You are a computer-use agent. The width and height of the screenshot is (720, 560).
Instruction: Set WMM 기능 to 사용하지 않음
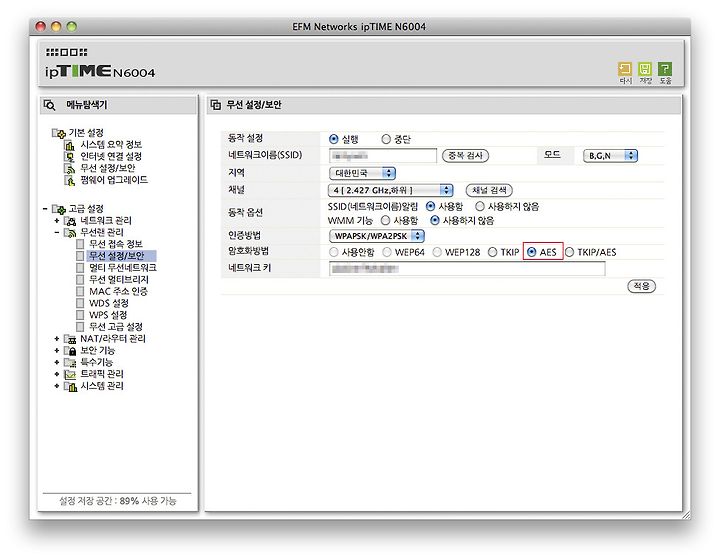tap(435, 221)
